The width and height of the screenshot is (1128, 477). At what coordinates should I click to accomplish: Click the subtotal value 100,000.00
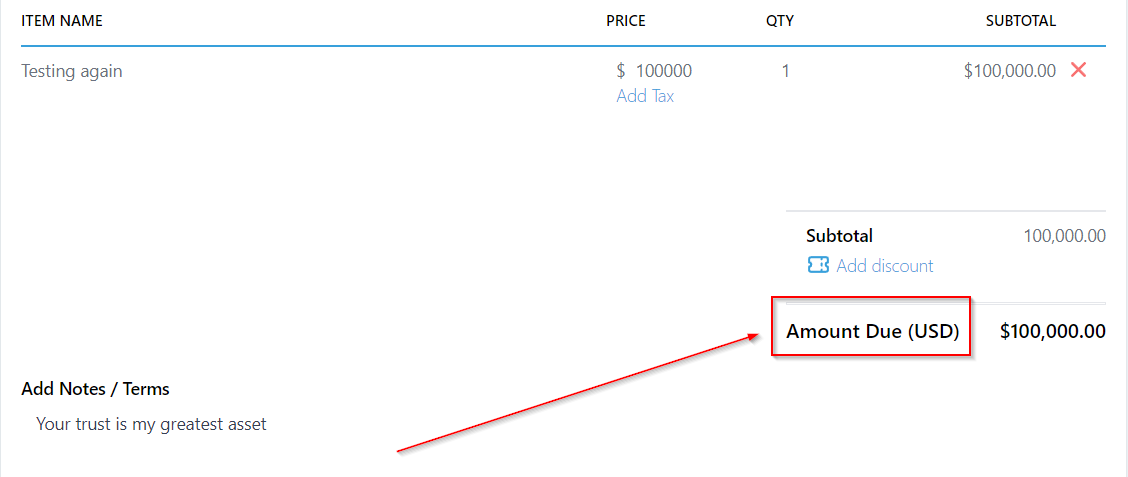(x=1064, y=236)
